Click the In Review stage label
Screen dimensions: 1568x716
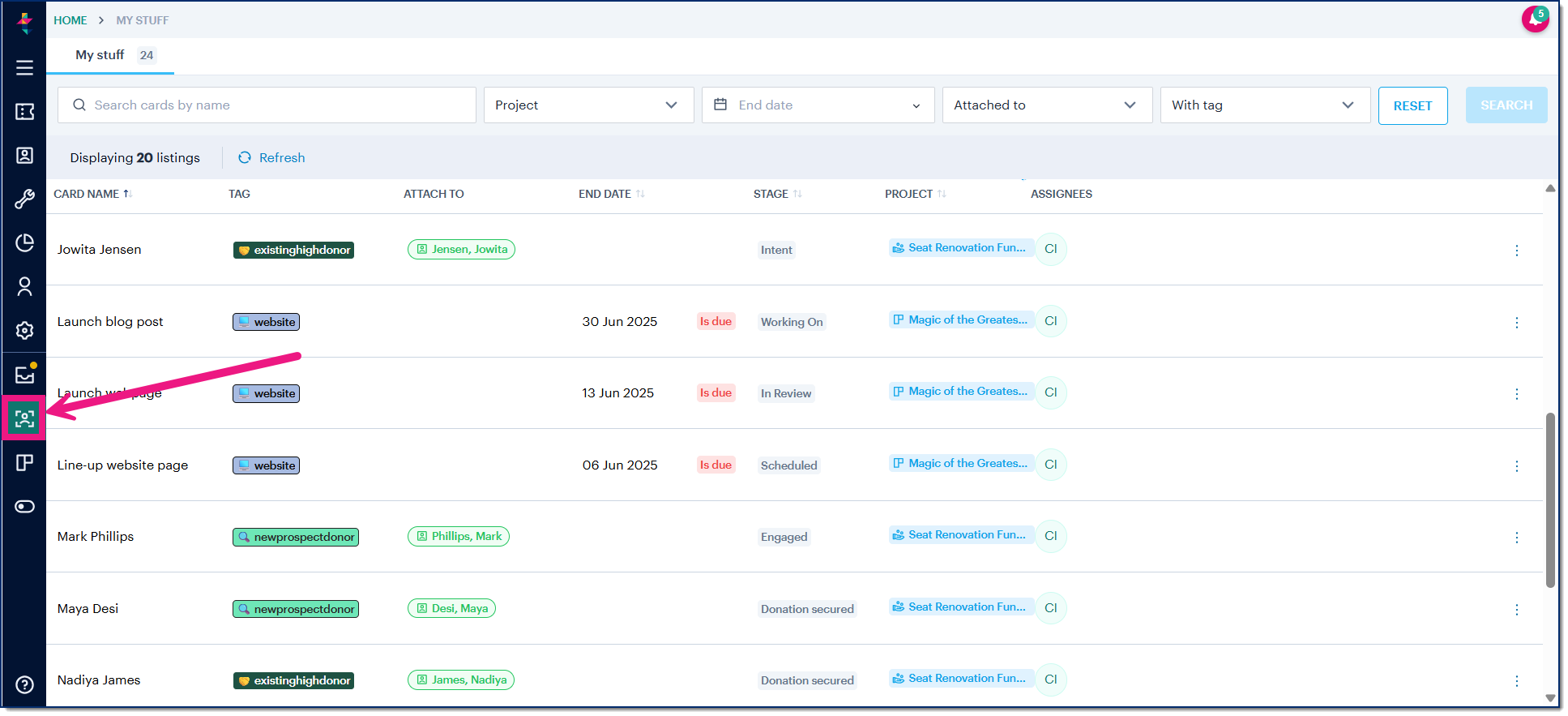[x=786, y=393]
